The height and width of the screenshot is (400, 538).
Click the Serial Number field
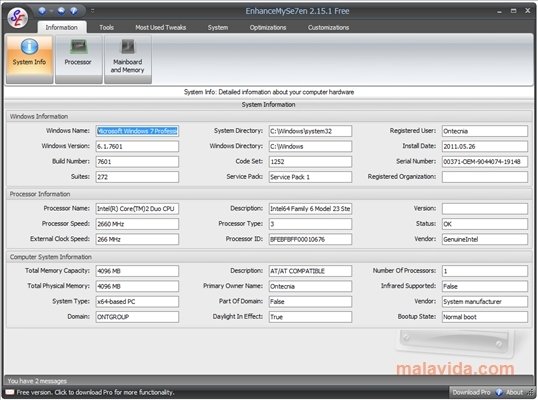pyautogui.click(x=484, y=162)
